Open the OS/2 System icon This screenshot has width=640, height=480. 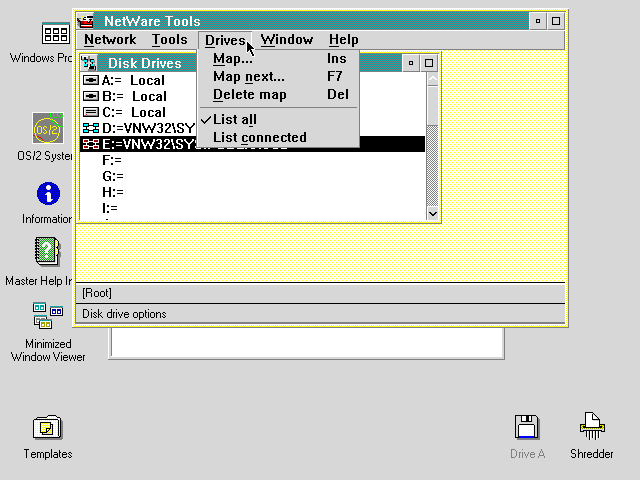(48, 128)
